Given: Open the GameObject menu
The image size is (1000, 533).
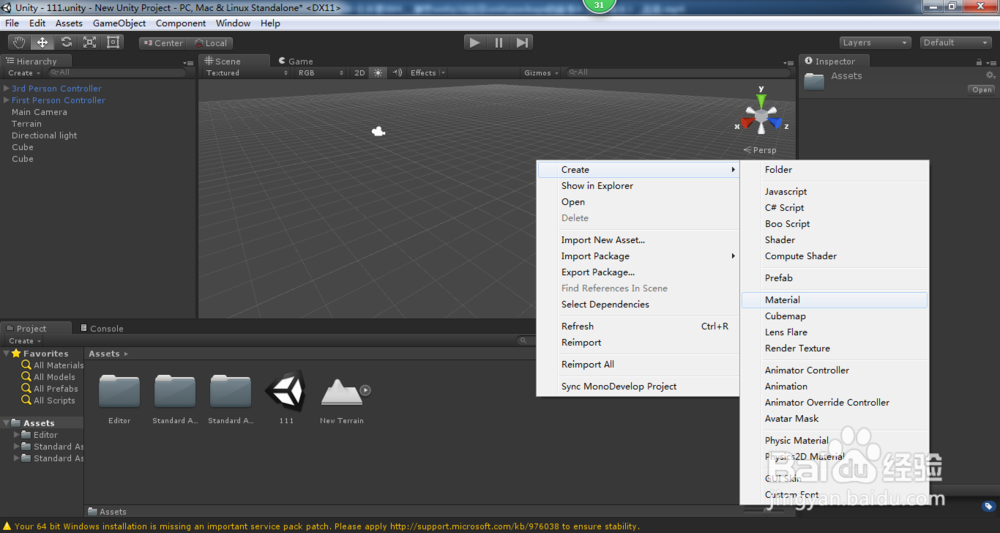Looking at the screenshot, I should [119, 23].
